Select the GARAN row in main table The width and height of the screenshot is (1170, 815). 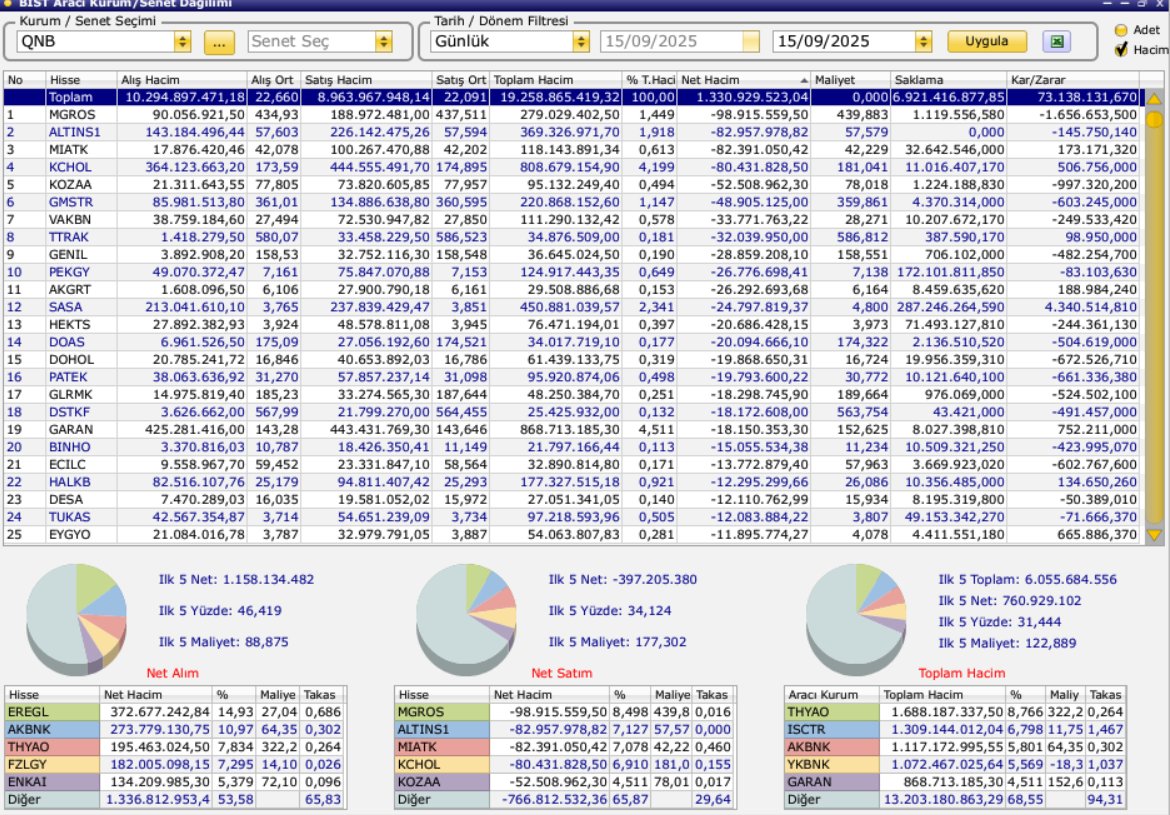tap(572, 430)
